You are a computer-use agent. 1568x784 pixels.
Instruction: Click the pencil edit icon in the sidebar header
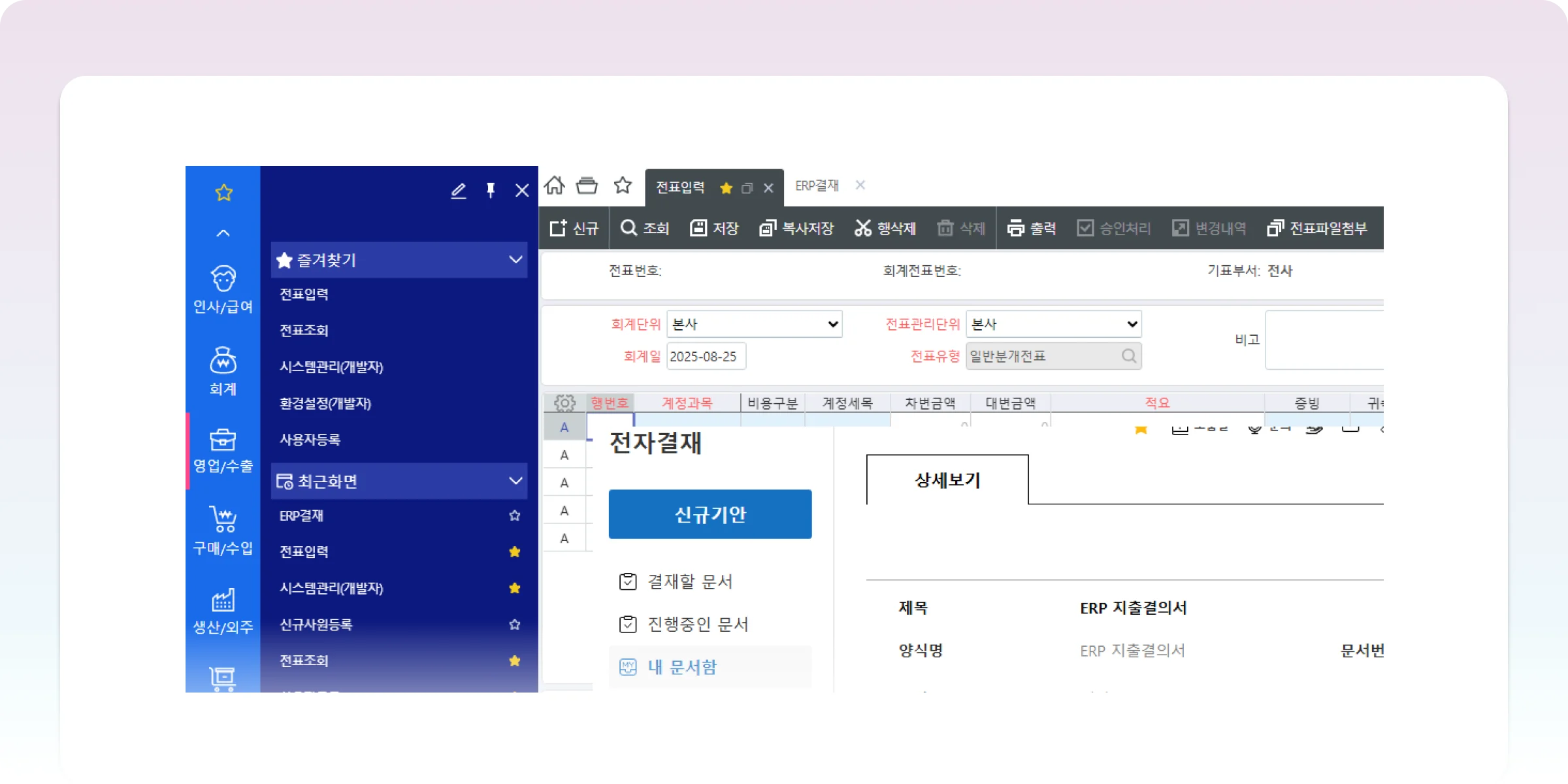[x=458, y=191]
